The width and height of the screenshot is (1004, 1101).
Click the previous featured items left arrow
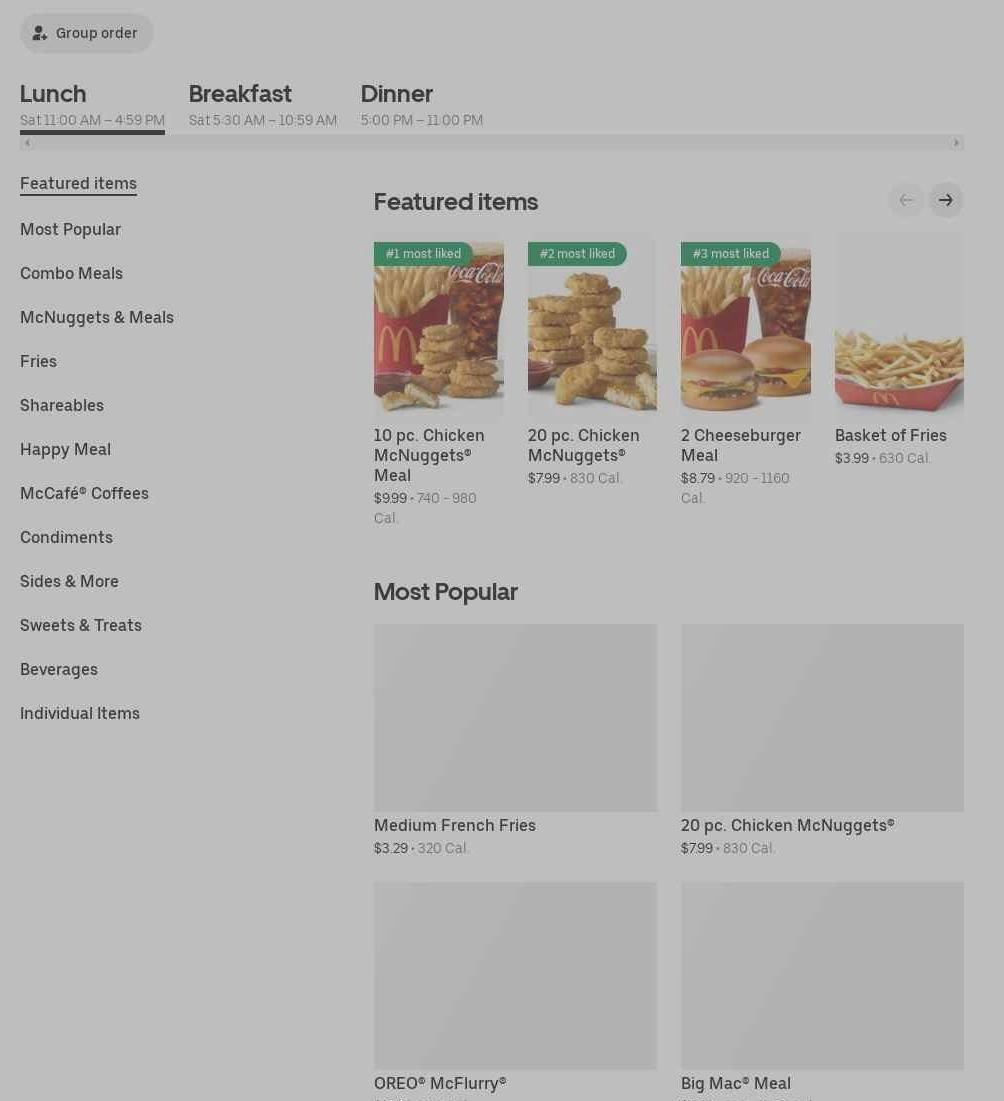click(905, 200)
